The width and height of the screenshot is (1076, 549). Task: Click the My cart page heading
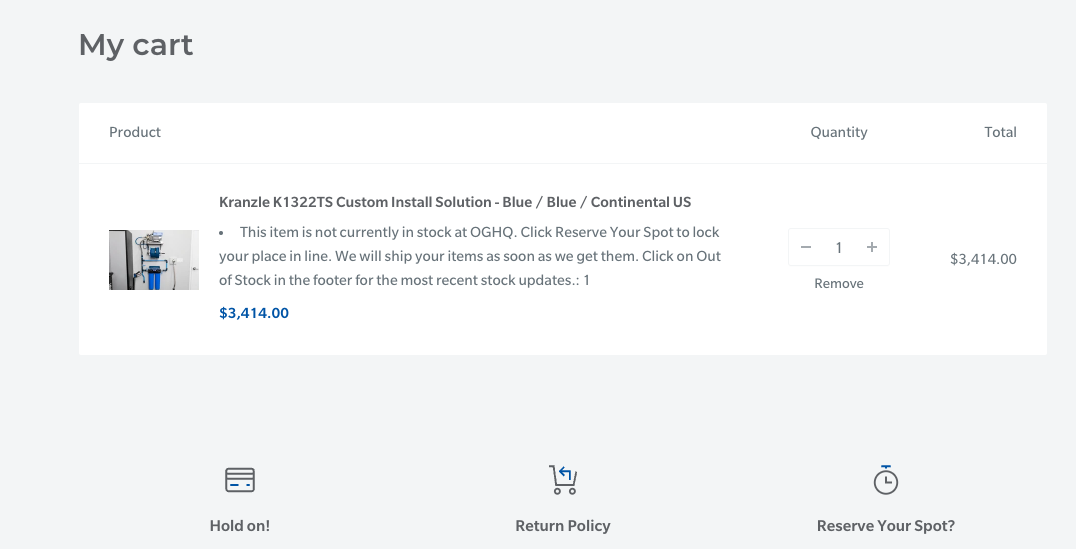click(x=136, y=45)
